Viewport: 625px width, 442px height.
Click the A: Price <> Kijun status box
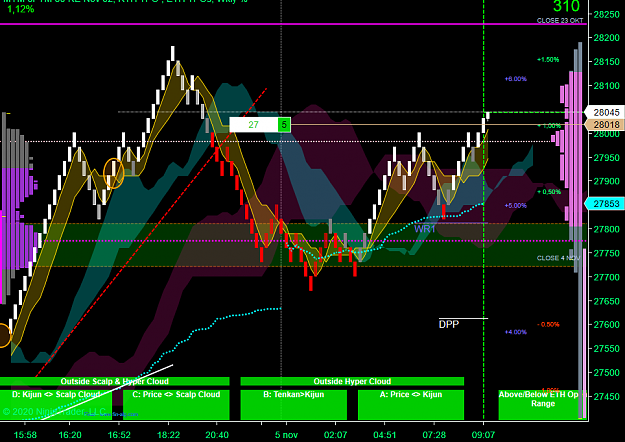click(411, 405)
